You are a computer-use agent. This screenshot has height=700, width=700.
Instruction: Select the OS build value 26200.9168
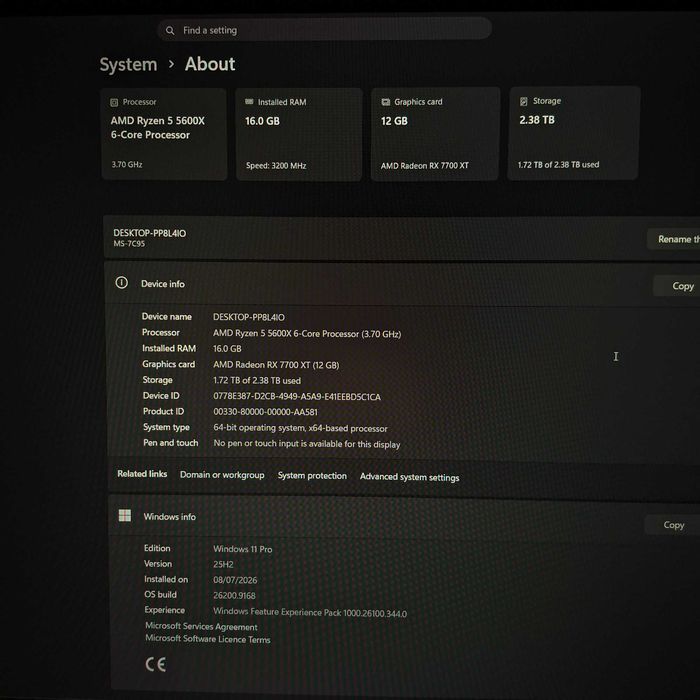coord(234,596)
